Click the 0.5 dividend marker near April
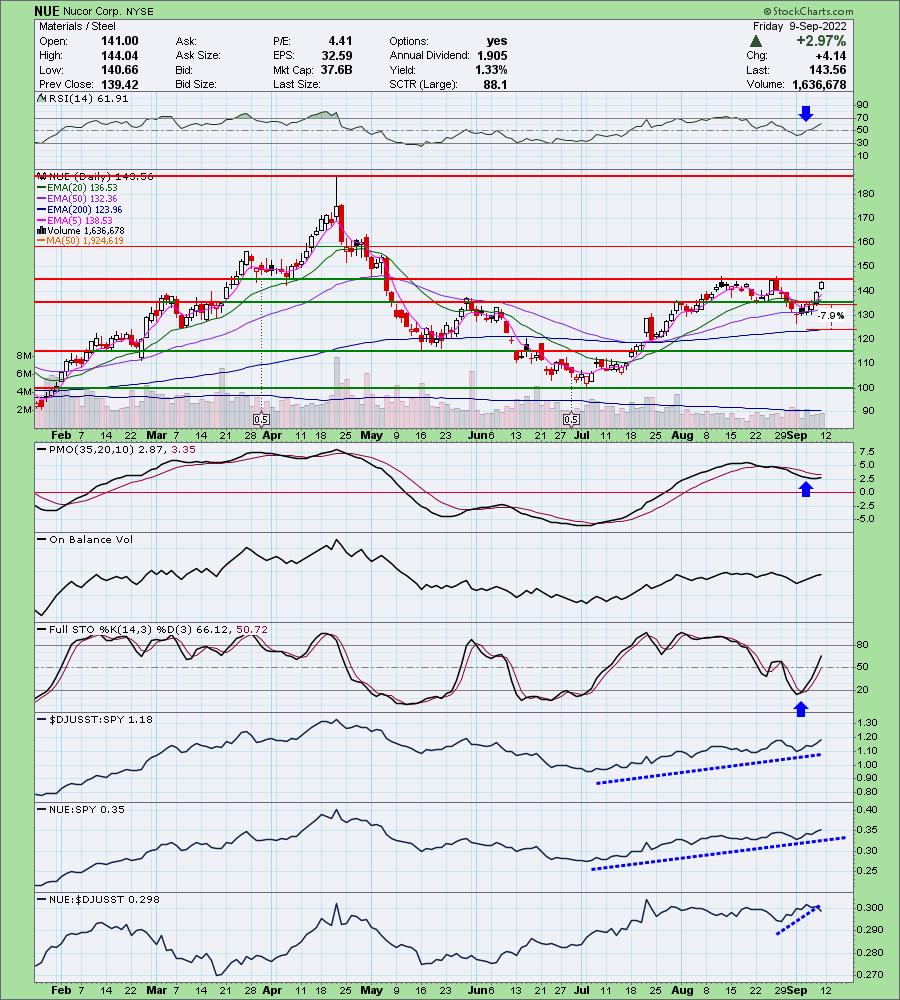The width and height of the screenshot is (900, 1000). click(x=262, y=420)
